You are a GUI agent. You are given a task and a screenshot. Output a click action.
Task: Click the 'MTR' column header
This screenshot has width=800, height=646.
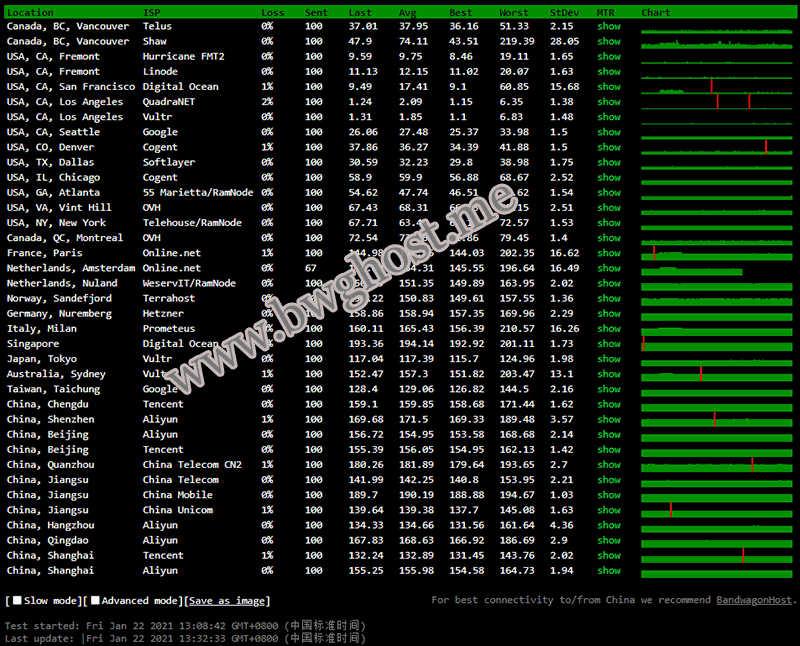606,12
